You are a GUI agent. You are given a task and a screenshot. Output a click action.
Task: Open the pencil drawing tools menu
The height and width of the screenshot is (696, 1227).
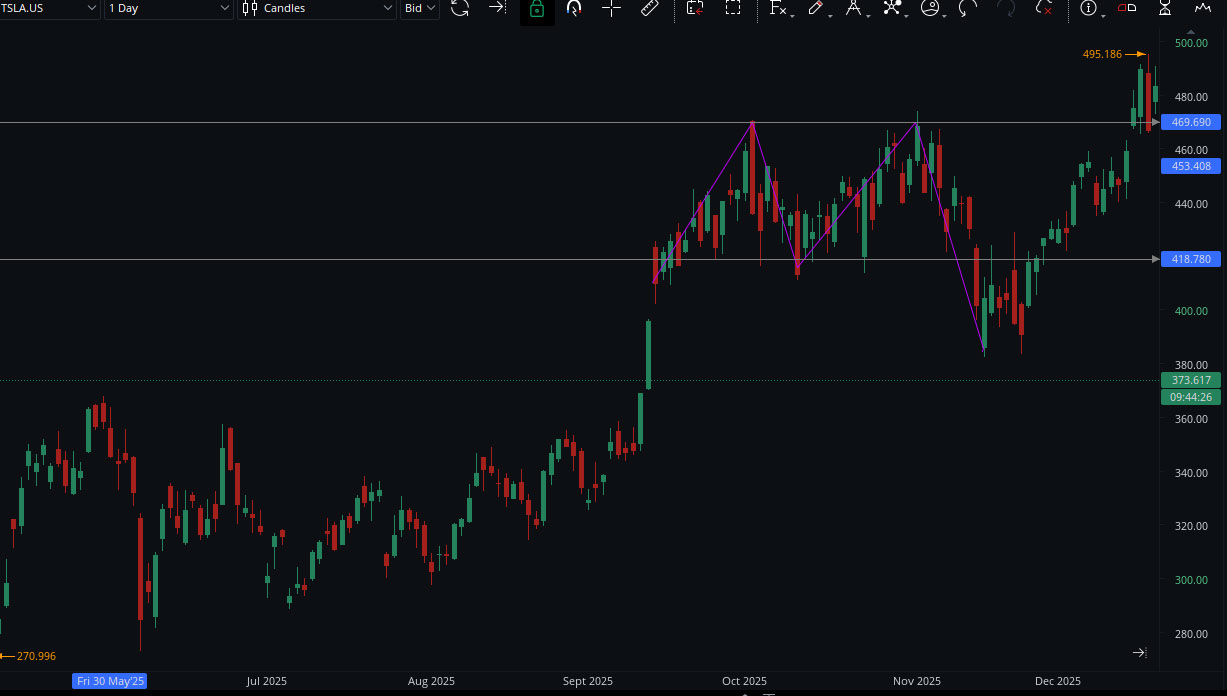[x=817, y=9]
